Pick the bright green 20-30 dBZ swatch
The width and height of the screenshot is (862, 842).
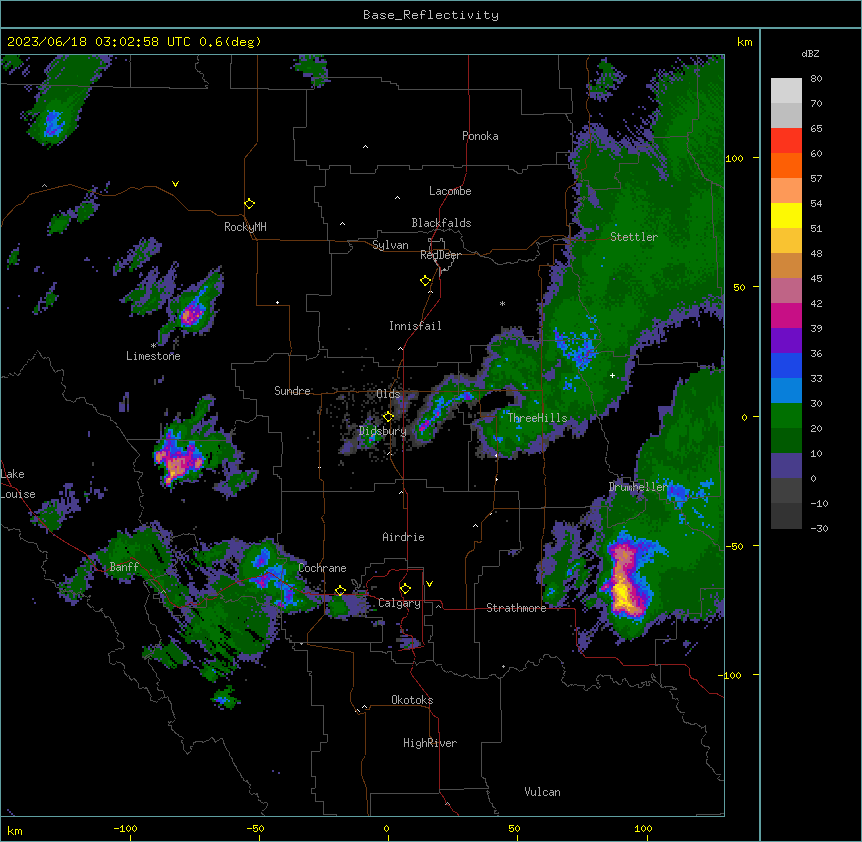[786, 416]
